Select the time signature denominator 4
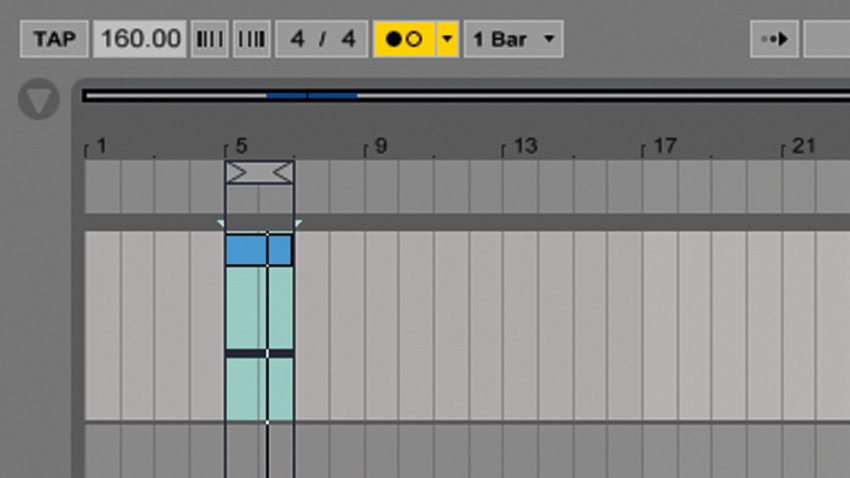The image size is (850, 478). click(x=348, y=39)
